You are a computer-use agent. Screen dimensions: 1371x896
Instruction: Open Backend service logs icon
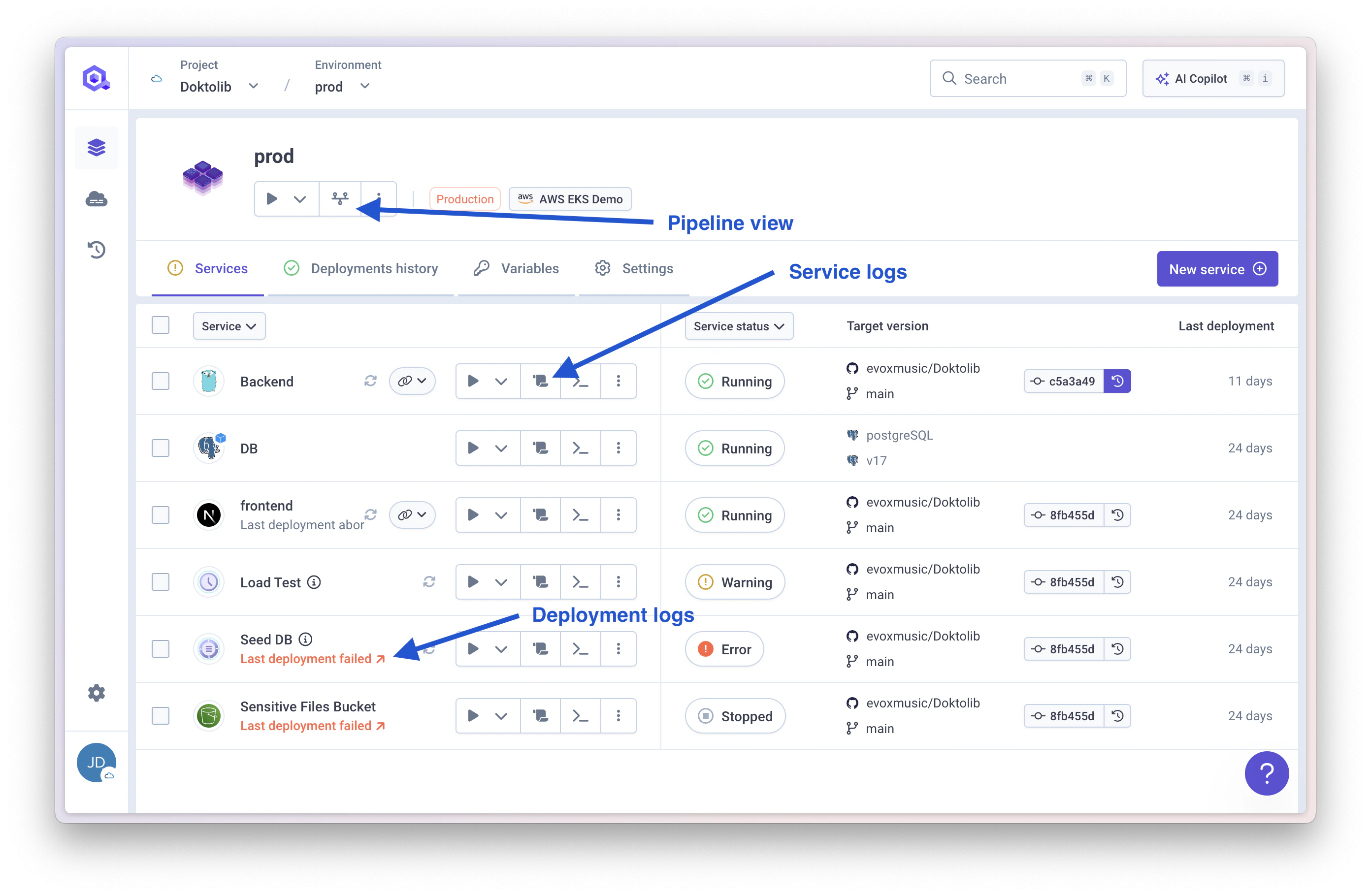point(540,381)
